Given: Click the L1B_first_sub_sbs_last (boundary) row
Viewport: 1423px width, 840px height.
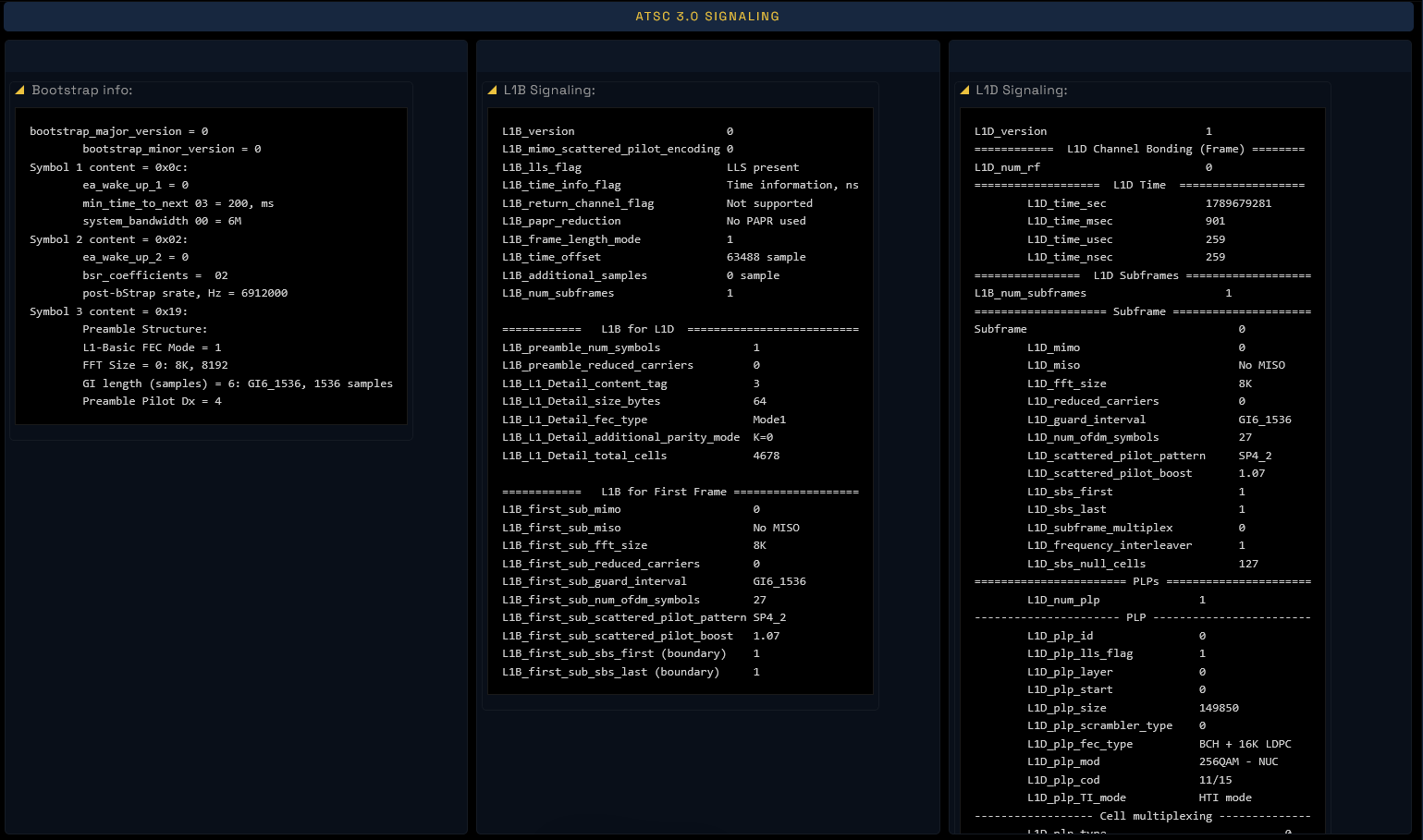Looking at the screenshot, I should point(632,672).
